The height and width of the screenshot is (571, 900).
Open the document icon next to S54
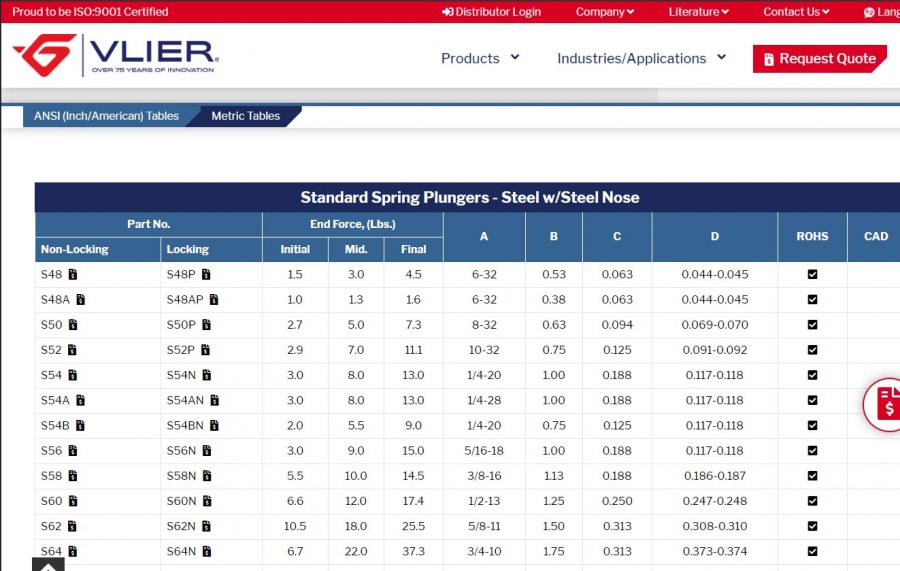[72, 375]
